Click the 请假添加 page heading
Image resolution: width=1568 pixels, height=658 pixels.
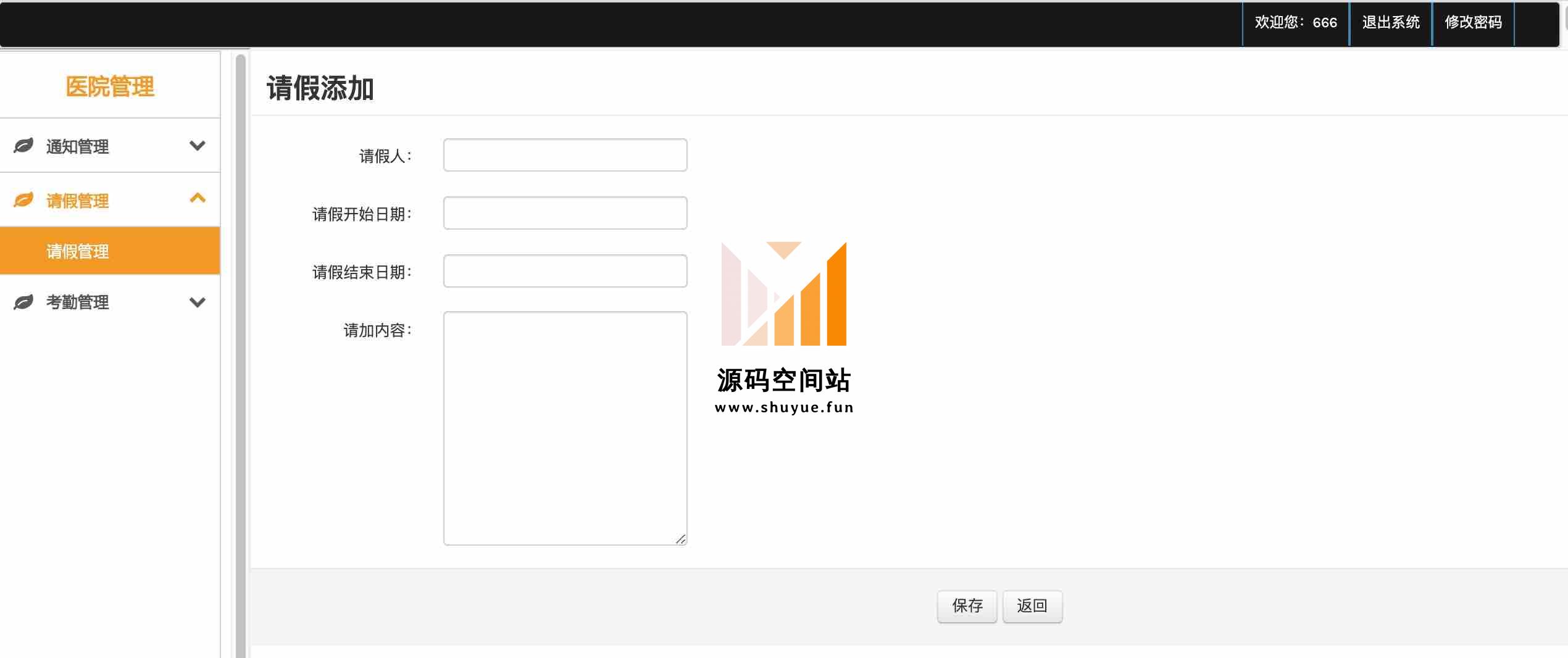tap(320, 88)
